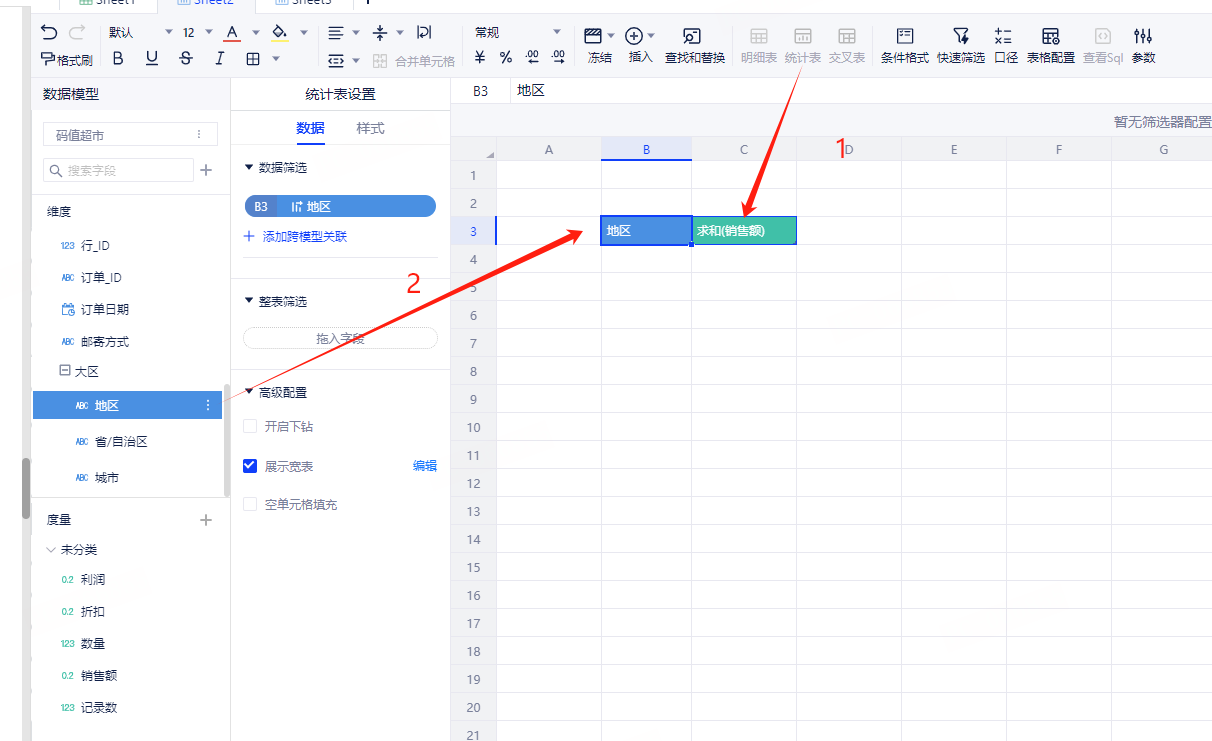Enable the 开启下钻 checkbox

click(x=251, y=427)
